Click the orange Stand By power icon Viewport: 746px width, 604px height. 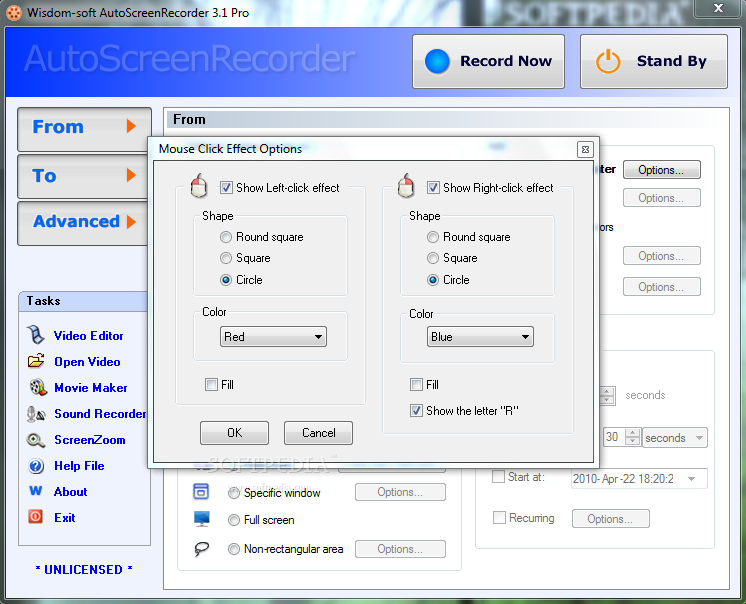click(x=608, y=61)
